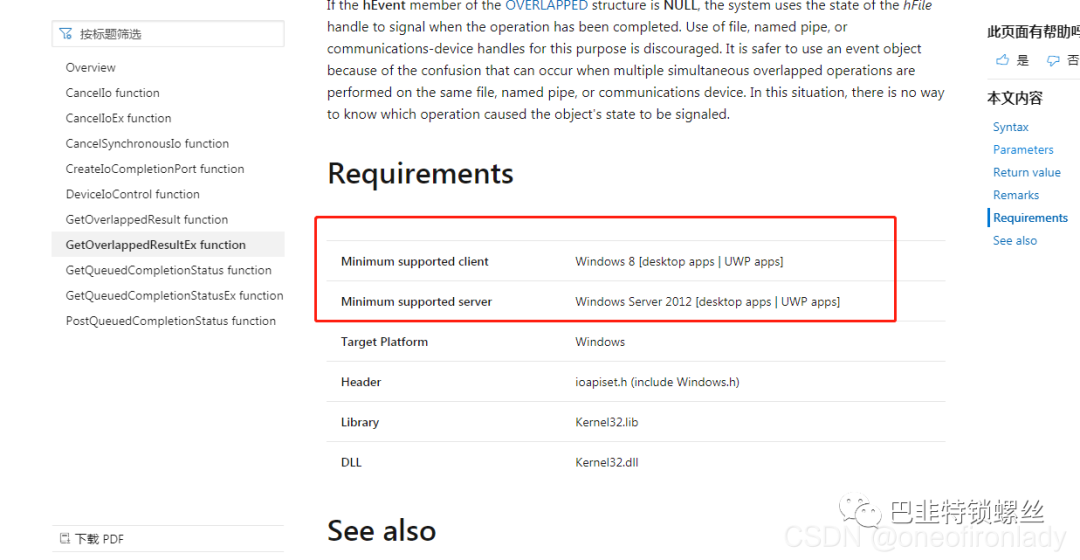Screen dimensions: 1080x560
Task: Click 'Windows 8 [desktop apps | UWP apps]' cell
Action: [x=679, y=262]
